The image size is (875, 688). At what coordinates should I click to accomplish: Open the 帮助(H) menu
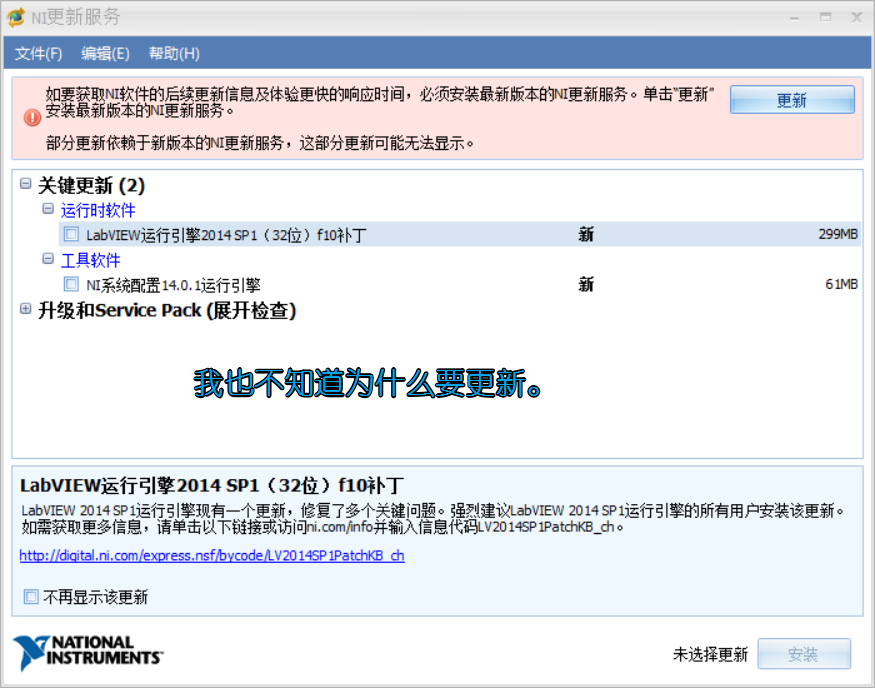click(x=174, y=54)
